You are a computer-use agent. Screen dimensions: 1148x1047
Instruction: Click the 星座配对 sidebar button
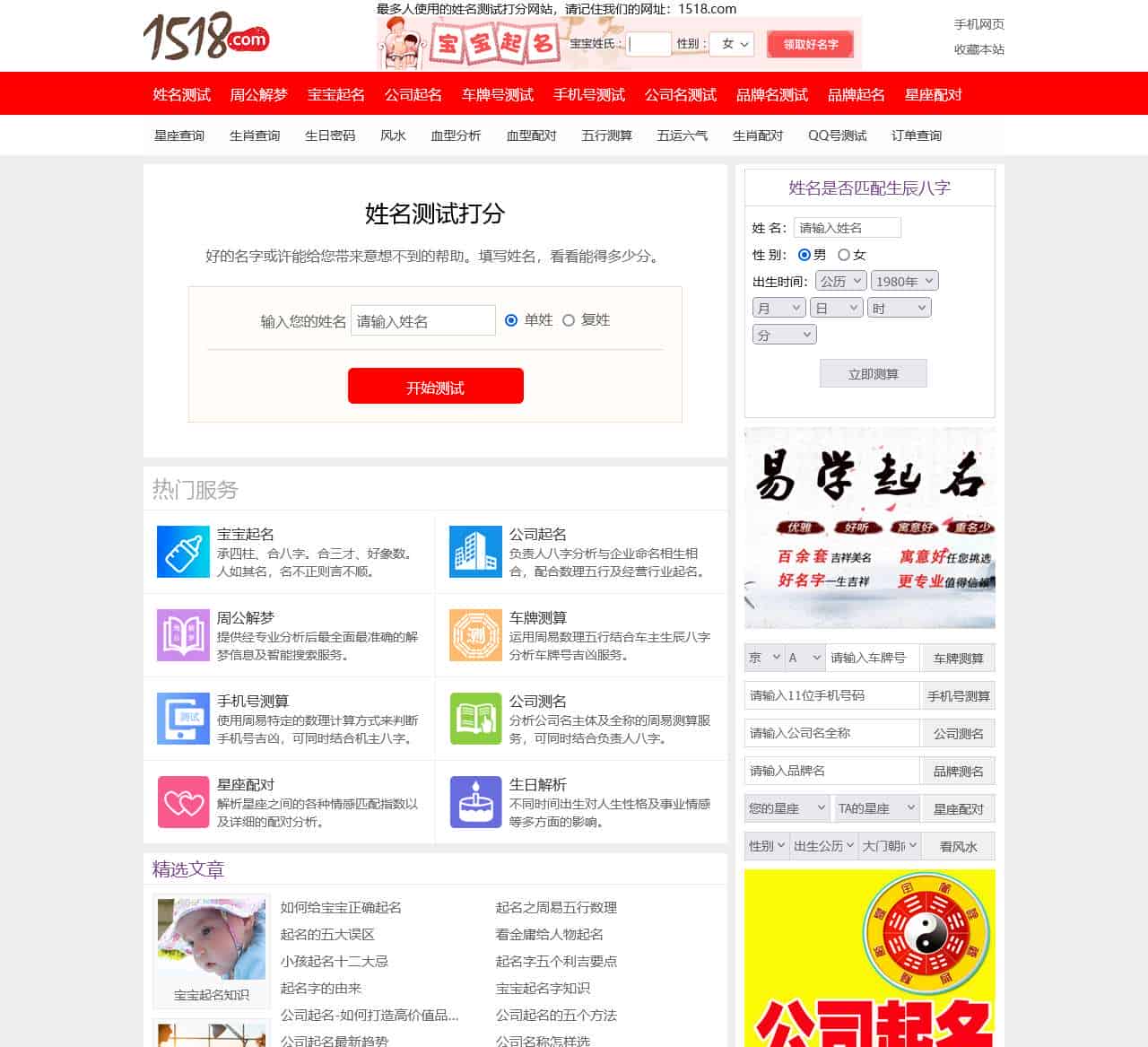[958, 808]
